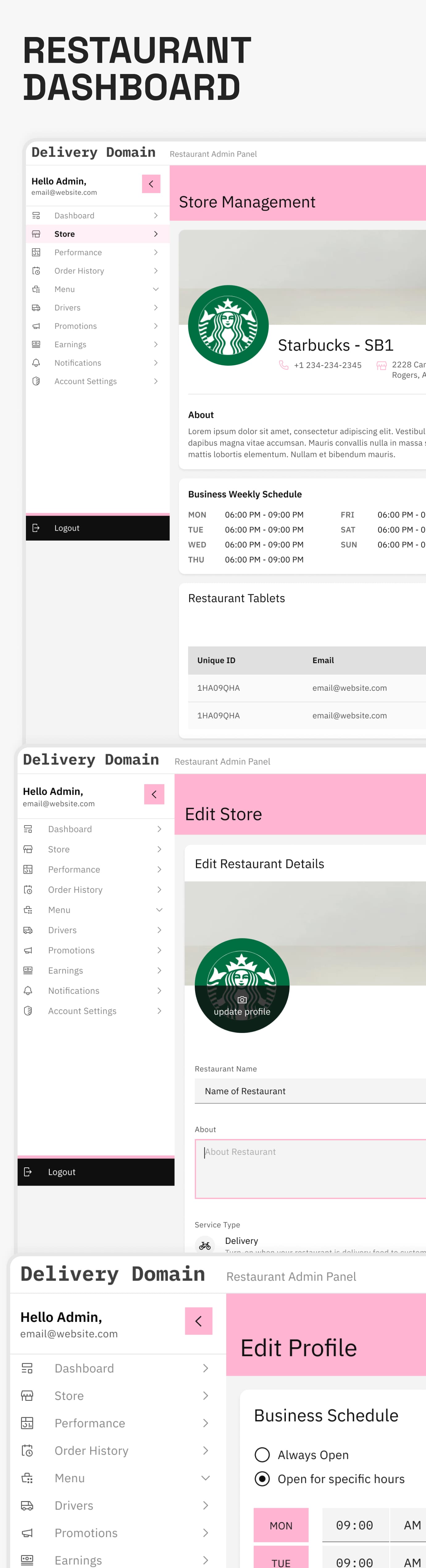Click email@website.com under Hello Admin in Edit Profile
Screen dimensions: 426x1568
pyautogui.click(x=69, y=1334)
